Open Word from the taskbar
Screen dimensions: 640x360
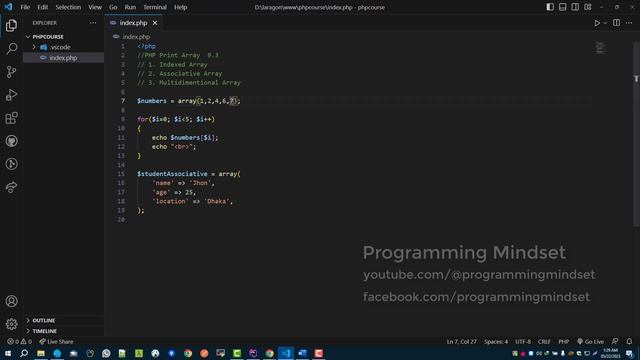302,353
